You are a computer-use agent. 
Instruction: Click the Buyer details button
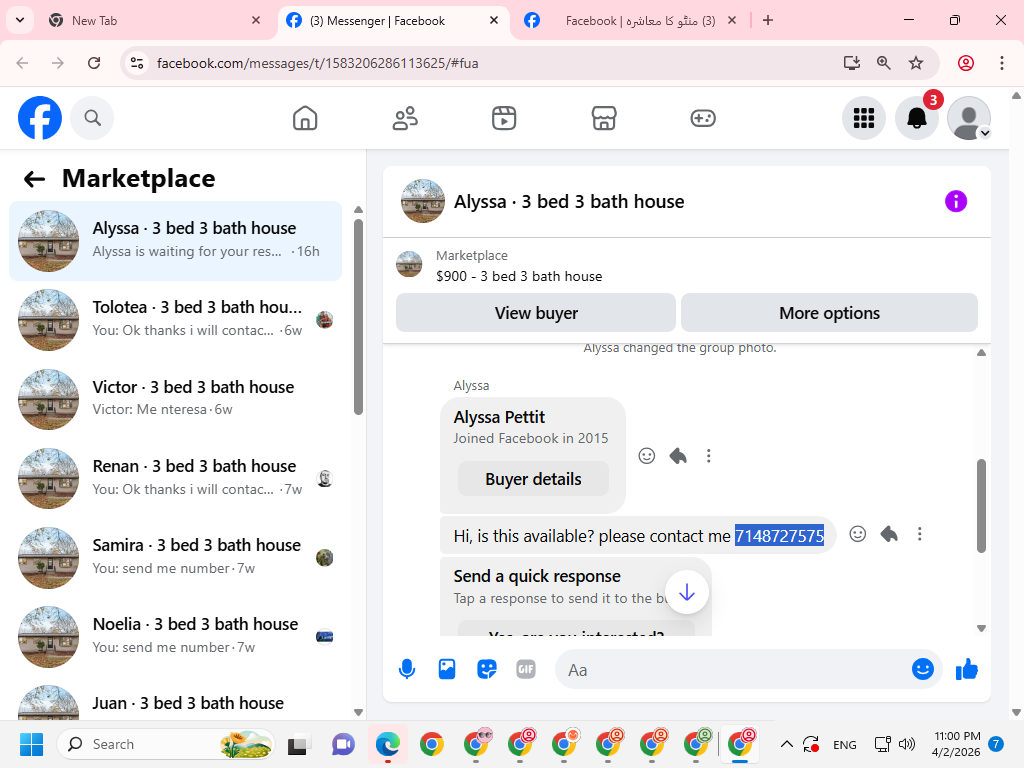coord(533,479)
